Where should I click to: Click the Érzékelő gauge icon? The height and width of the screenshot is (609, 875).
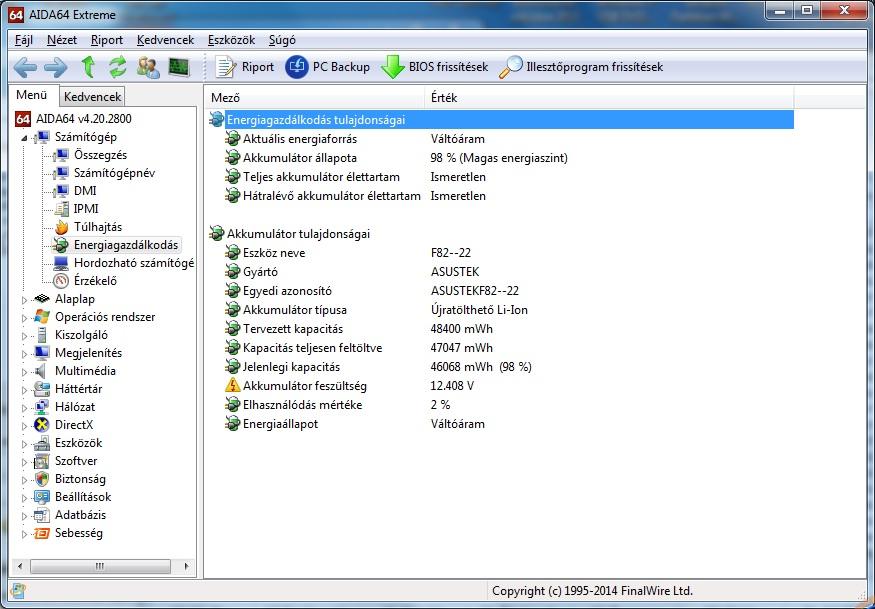tap(61, 281)
